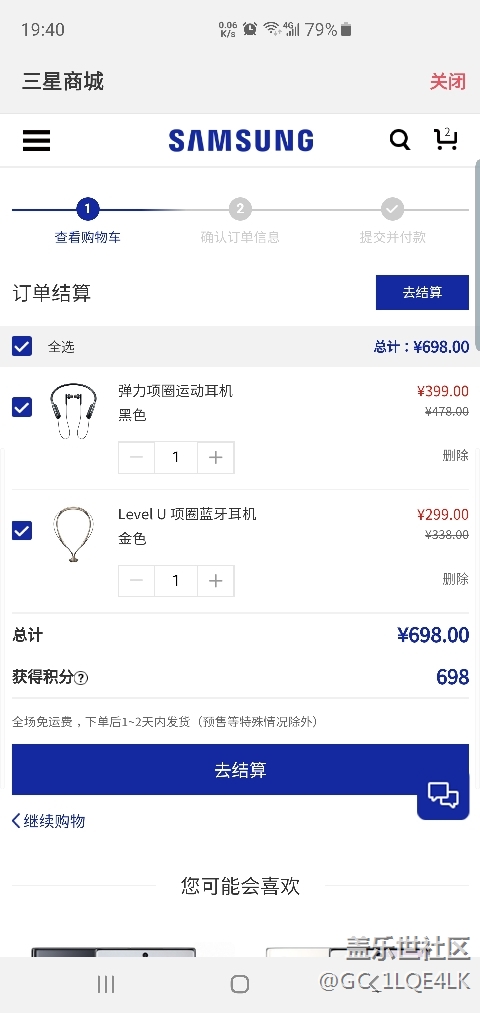Uncheck the 弹力项圈运动耳机 item checkbox
Image resolution: width=480 pixels, height=1013 pixels.
[22, 407]
